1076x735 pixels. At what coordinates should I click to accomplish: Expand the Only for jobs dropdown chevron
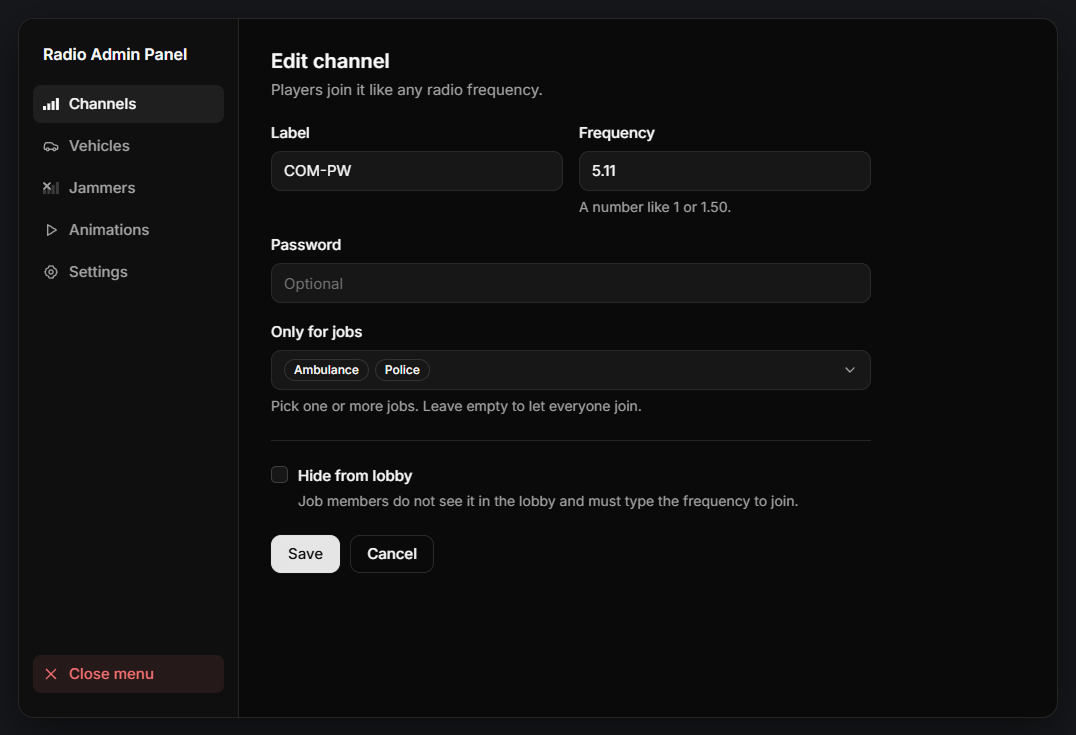click(x=850, y=370)
